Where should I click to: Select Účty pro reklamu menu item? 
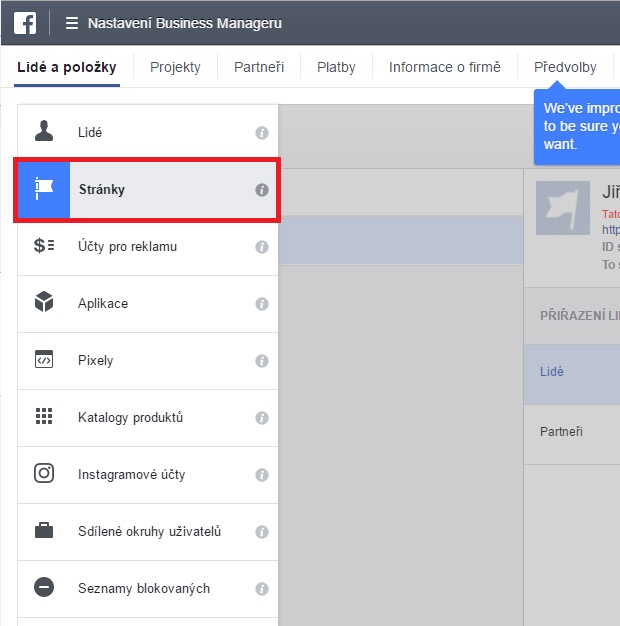pos(148,247)
